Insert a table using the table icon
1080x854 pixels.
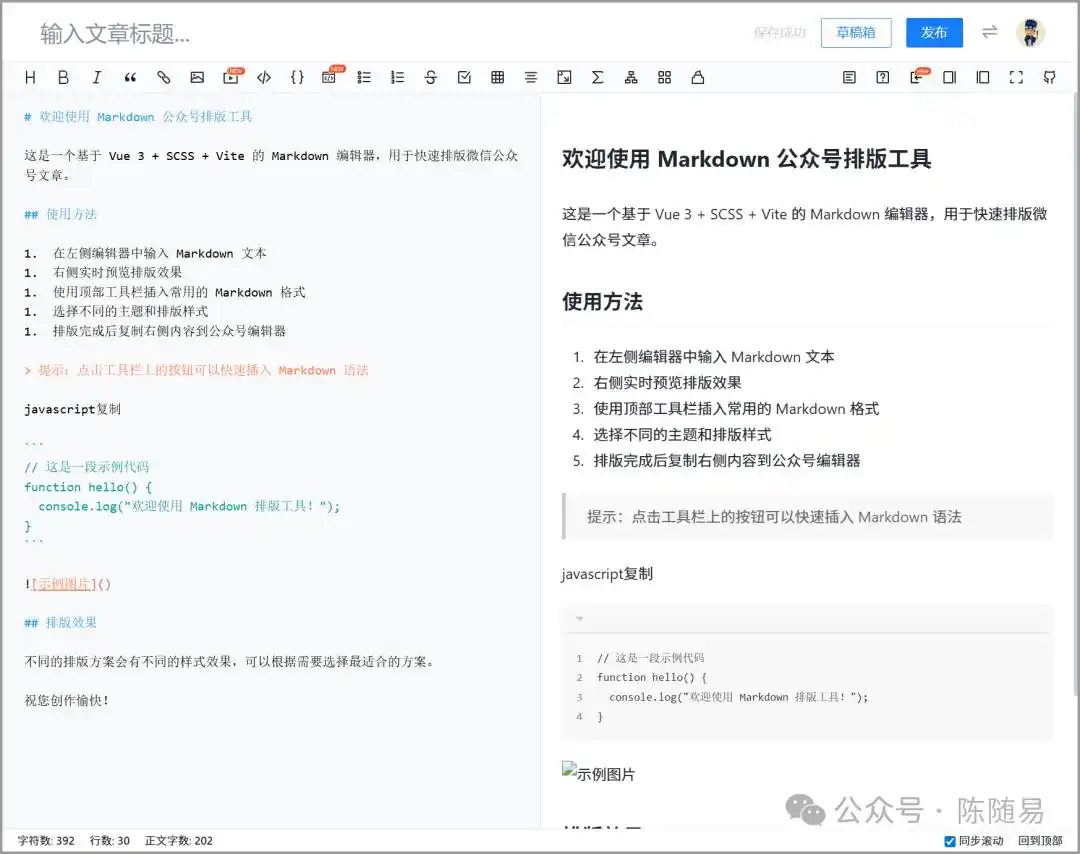tap(496, 77)
